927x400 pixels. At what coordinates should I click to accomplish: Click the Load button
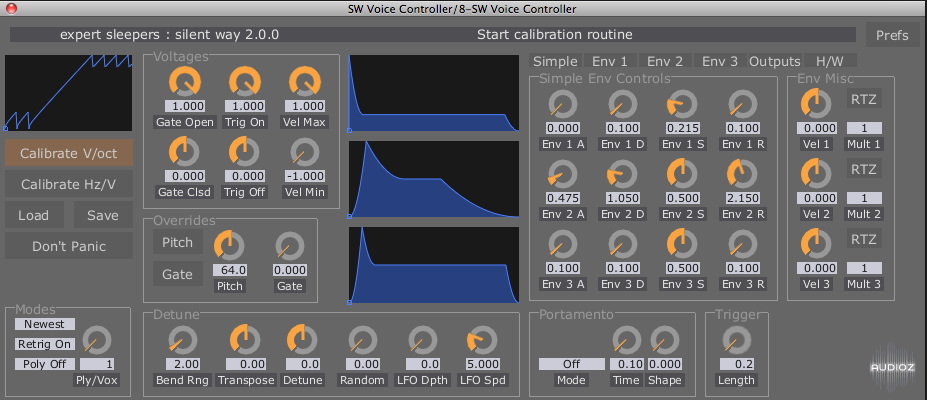point(33,215)
